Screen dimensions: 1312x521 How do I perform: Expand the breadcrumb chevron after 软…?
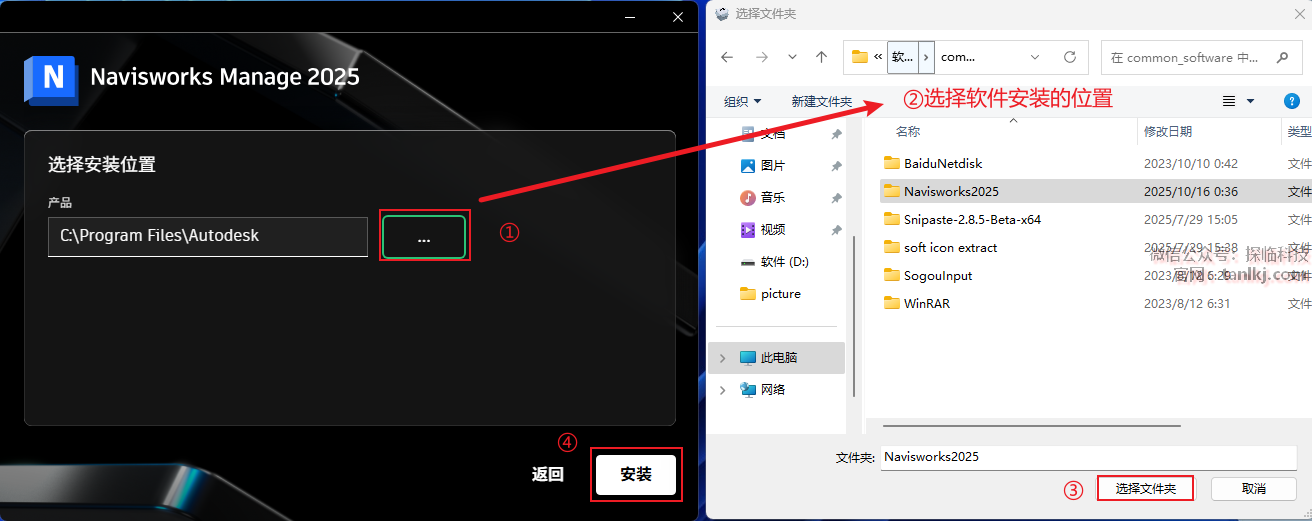pyautogui.click(x=926, y=57)
